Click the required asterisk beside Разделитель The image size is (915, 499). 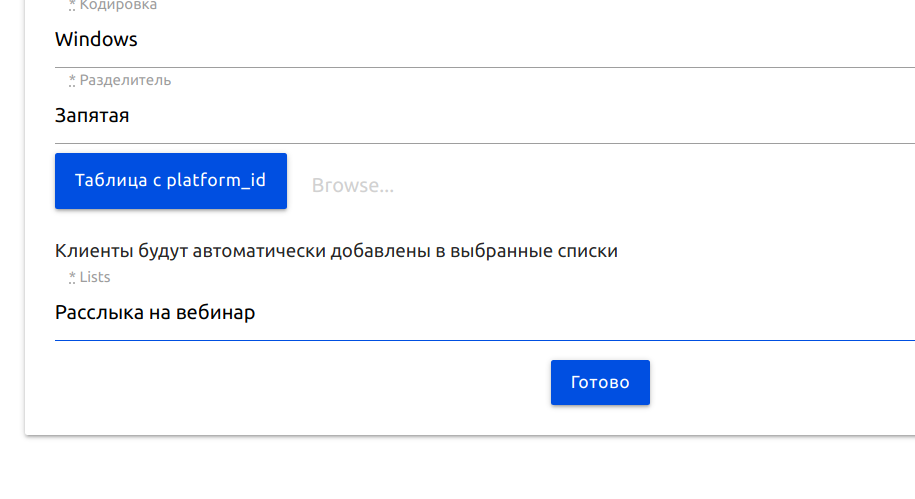pyautogui.click(x=72, y=81)
